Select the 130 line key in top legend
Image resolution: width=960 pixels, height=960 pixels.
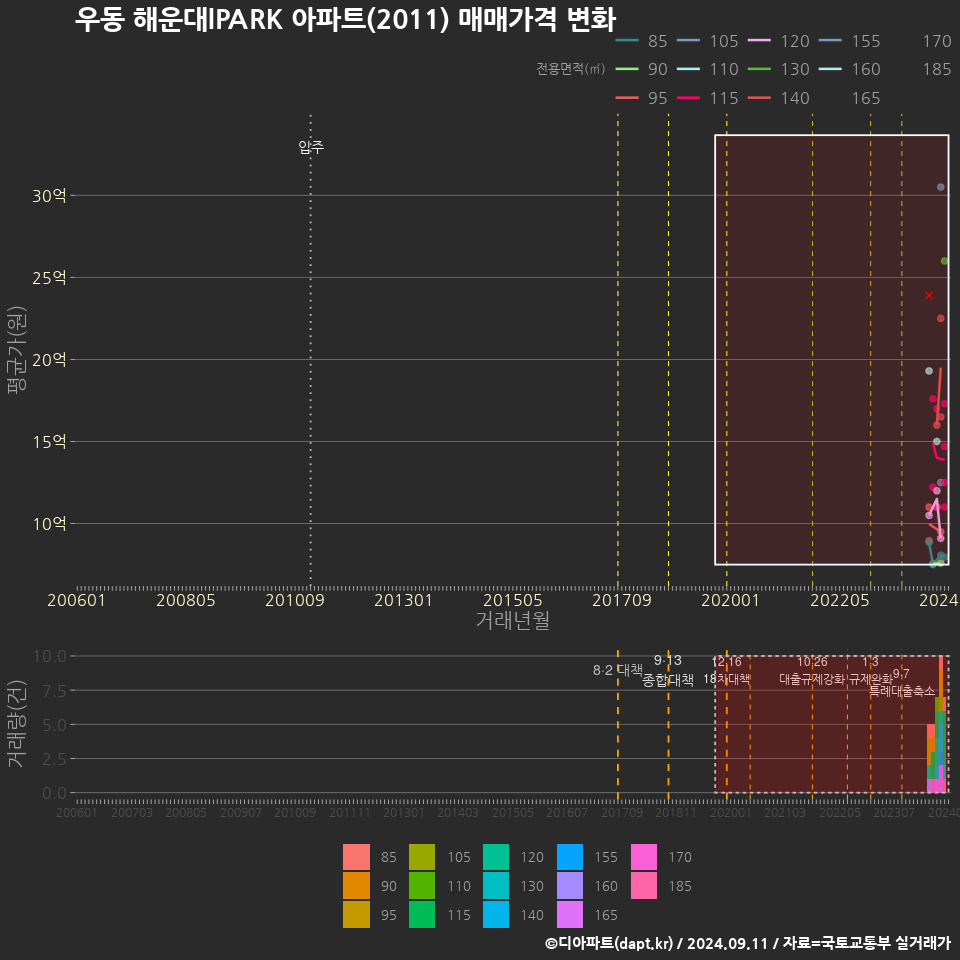(x=760, y=69)
